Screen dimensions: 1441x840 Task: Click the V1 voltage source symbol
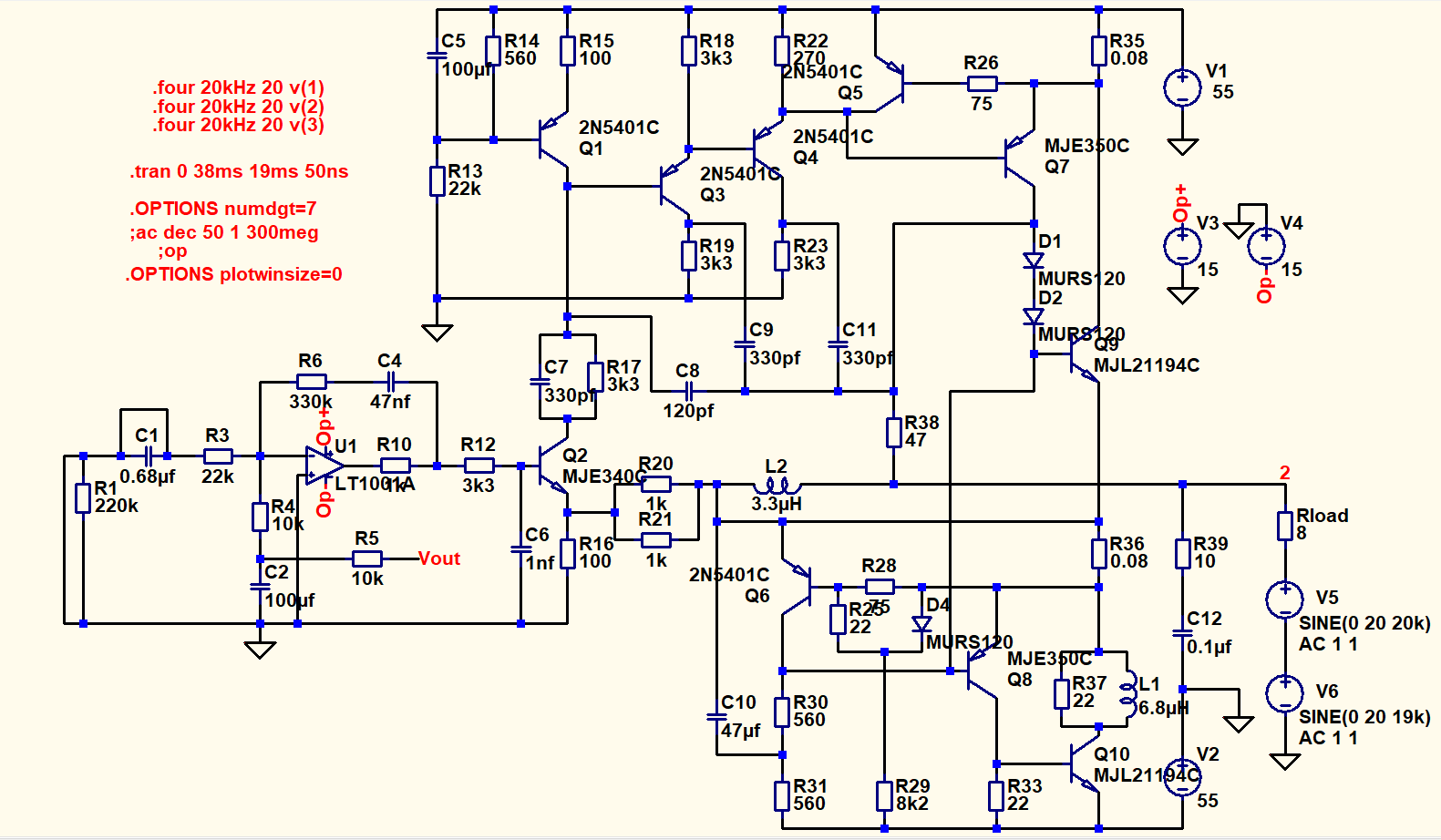[1182, 87]
